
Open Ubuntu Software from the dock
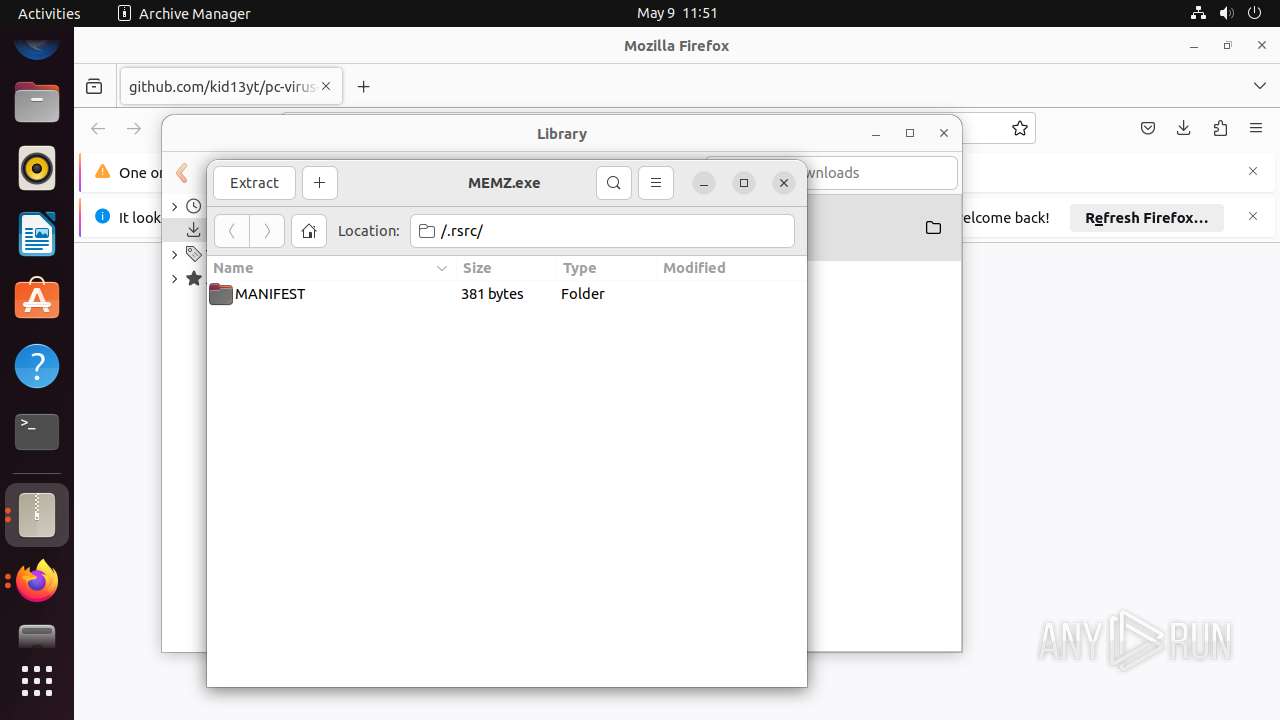pyautogui.click(x=37, y=300)
